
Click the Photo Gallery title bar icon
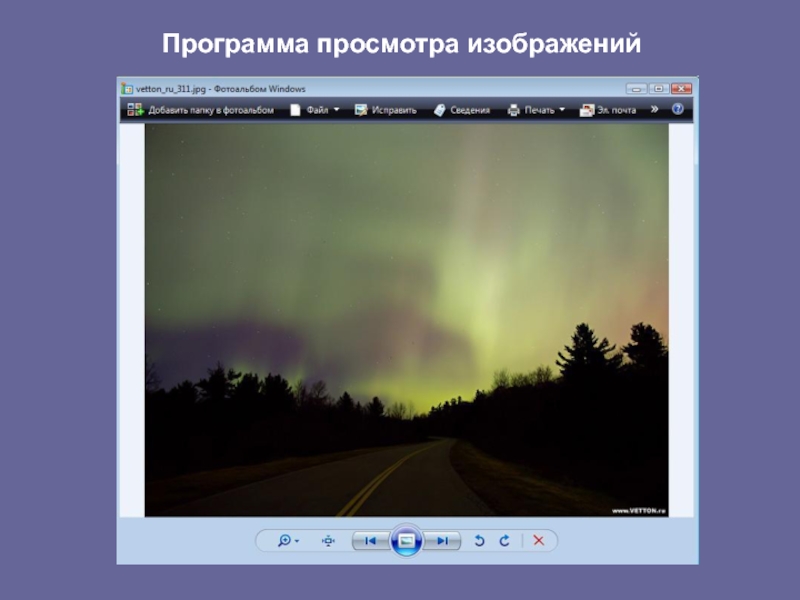click(x=127, y=89)
